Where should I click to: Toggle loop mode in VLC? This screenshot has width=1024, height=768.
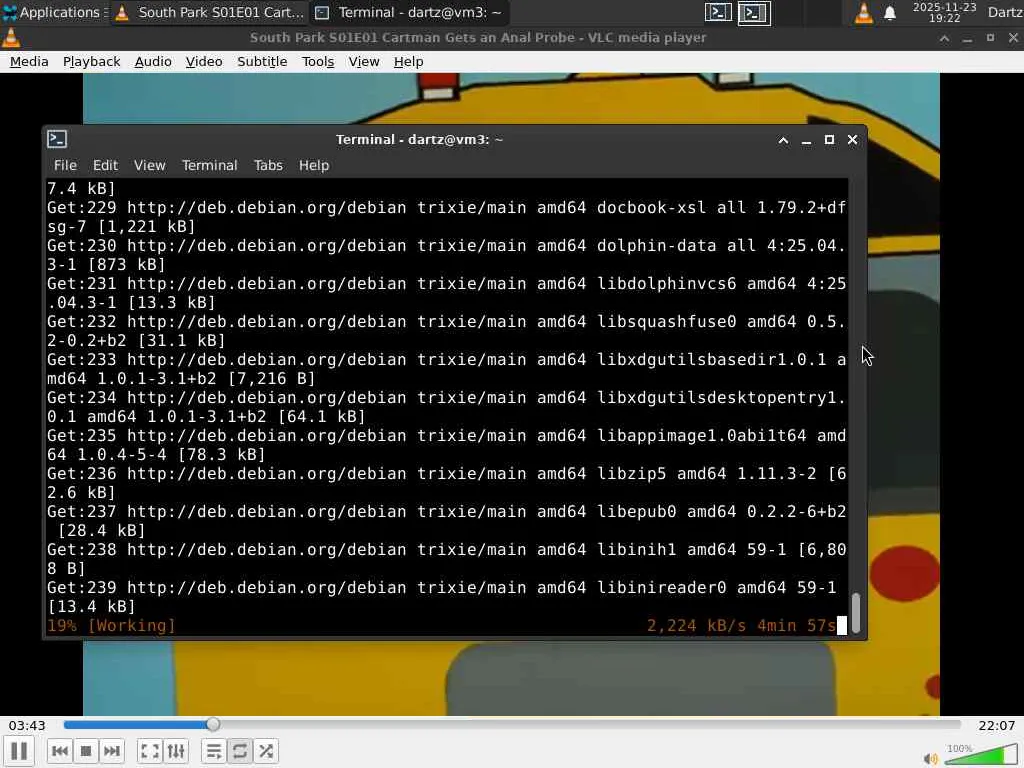(240, 751)
